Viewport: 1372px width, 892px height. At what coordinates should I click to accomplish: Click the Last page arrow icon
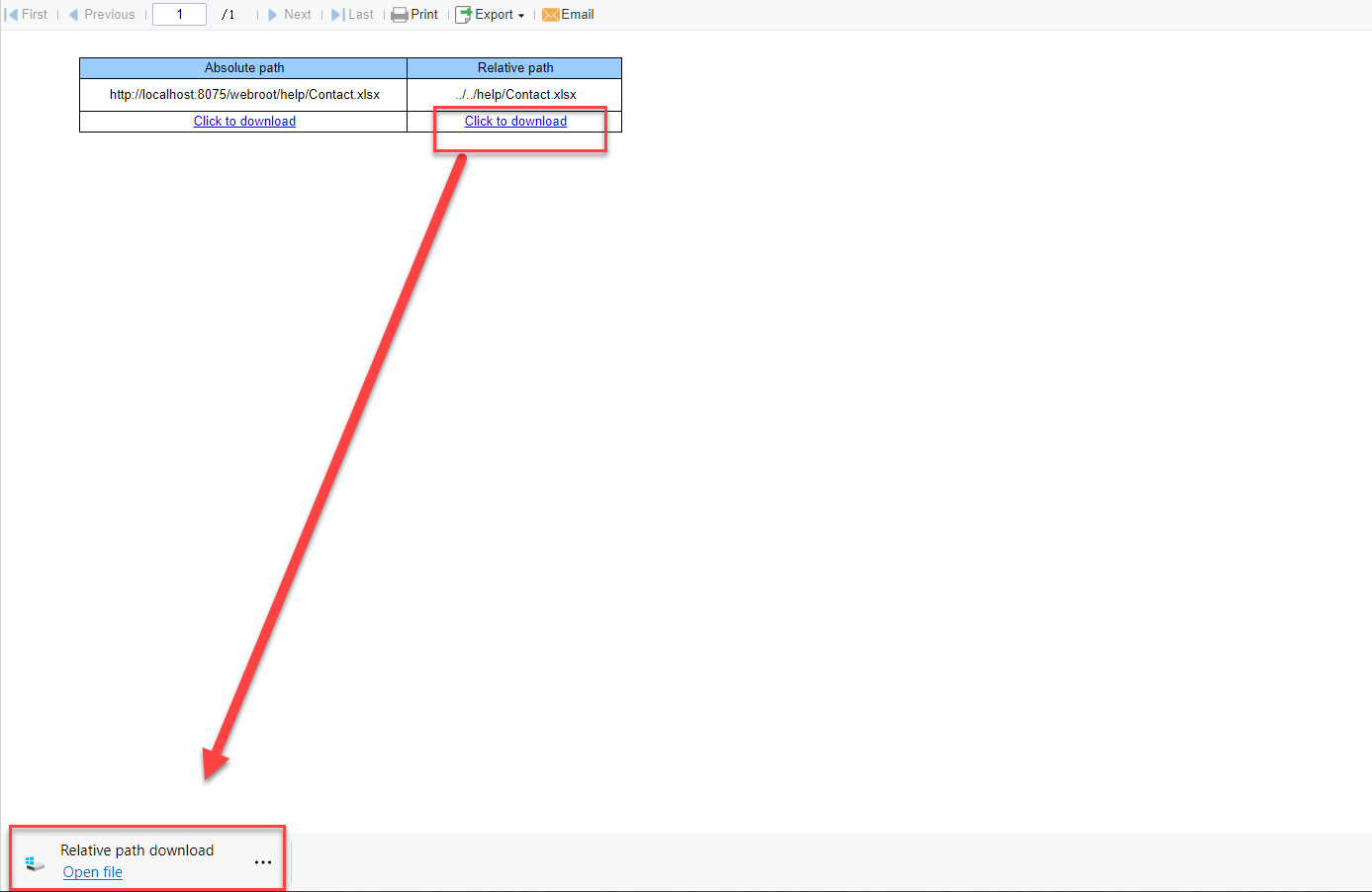pos(337,14)
